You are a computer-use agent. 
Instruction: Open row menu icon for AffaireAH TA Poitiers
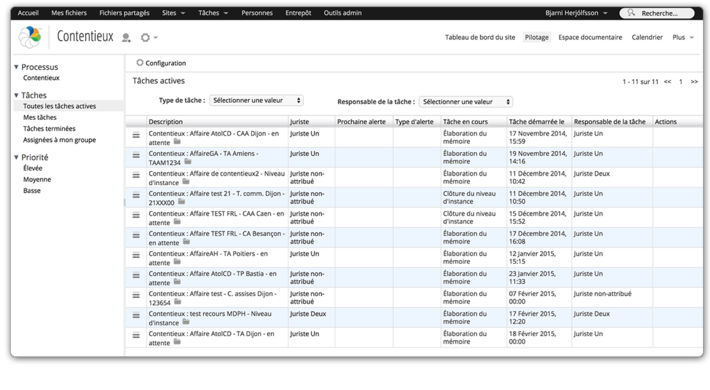(x=136, y=255)
